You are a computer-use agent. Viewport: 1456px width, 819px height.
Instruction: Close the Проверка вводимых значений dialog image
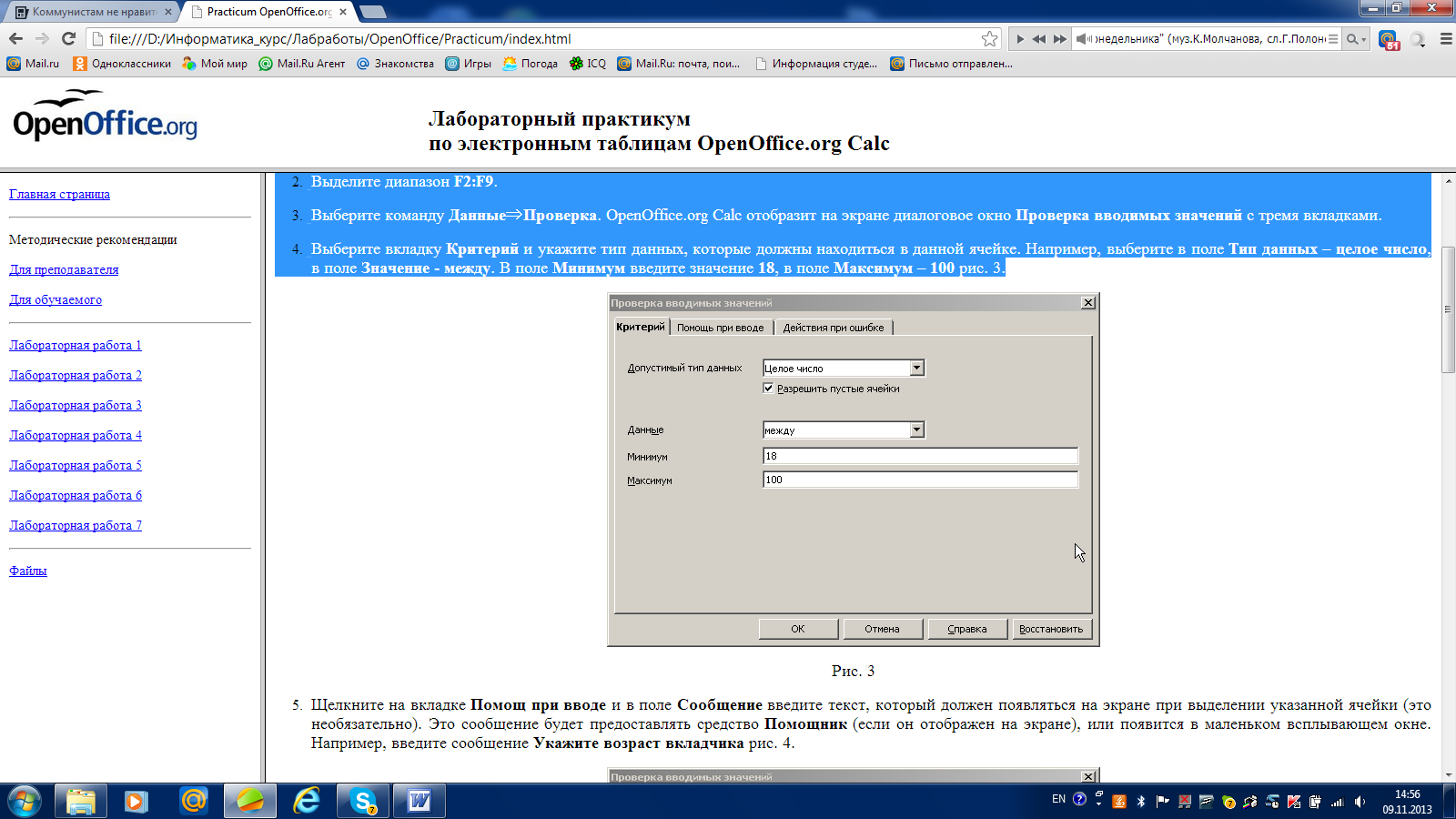point(1087,303)
